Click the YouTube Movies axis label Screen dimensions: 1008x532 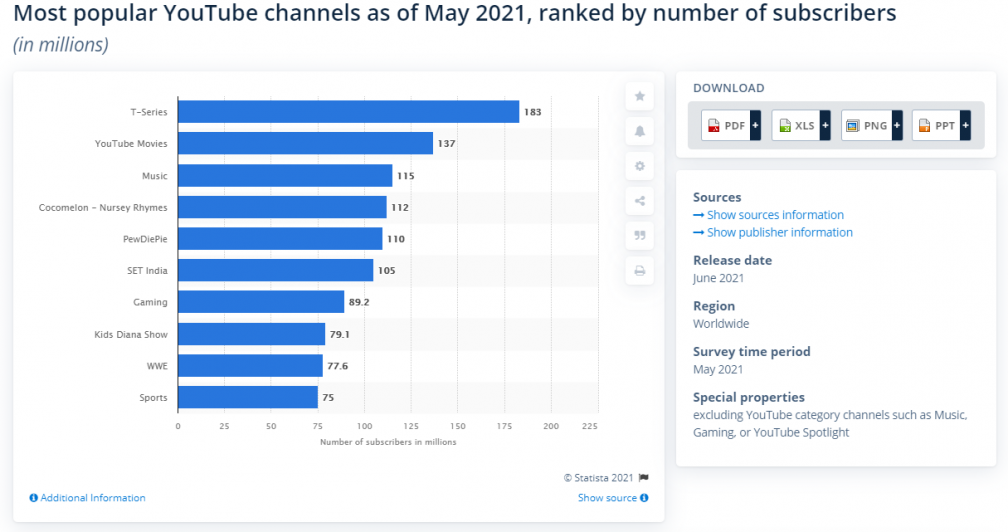point(131,143)
